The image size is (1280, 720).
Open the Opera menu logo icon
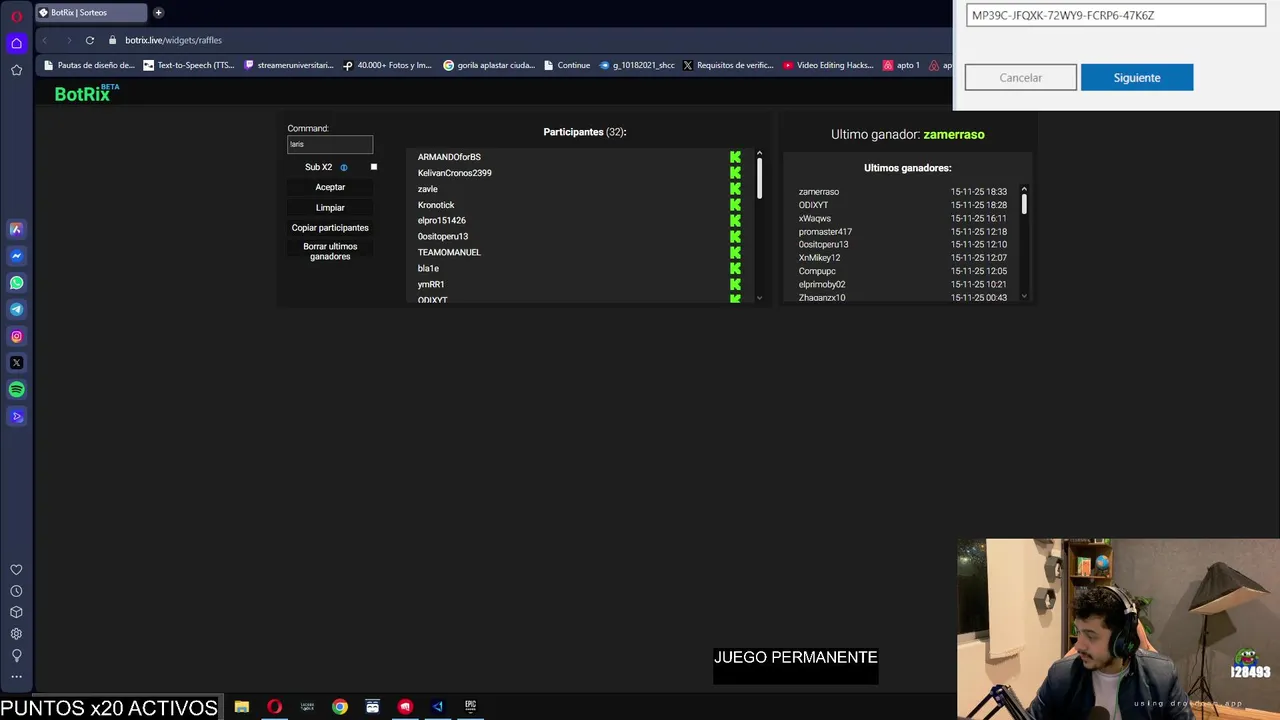[x=16, y=16]
